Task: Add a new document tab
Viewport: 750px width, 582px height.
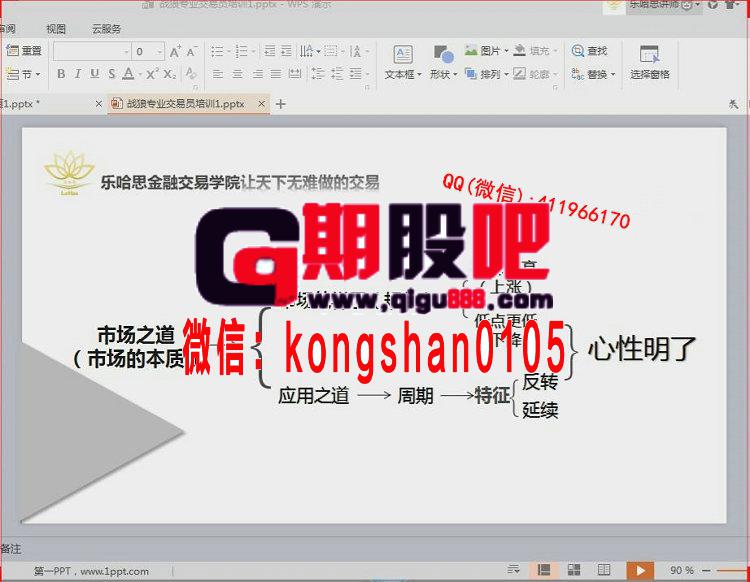Action: click(x=281, y=104)
